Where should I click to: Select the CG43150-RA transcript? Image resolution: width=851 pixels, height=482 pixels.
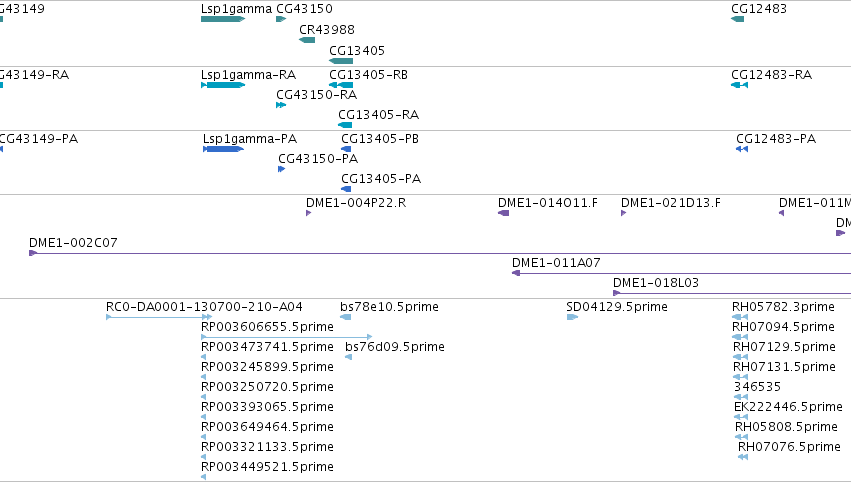click(x=281, y=105)
